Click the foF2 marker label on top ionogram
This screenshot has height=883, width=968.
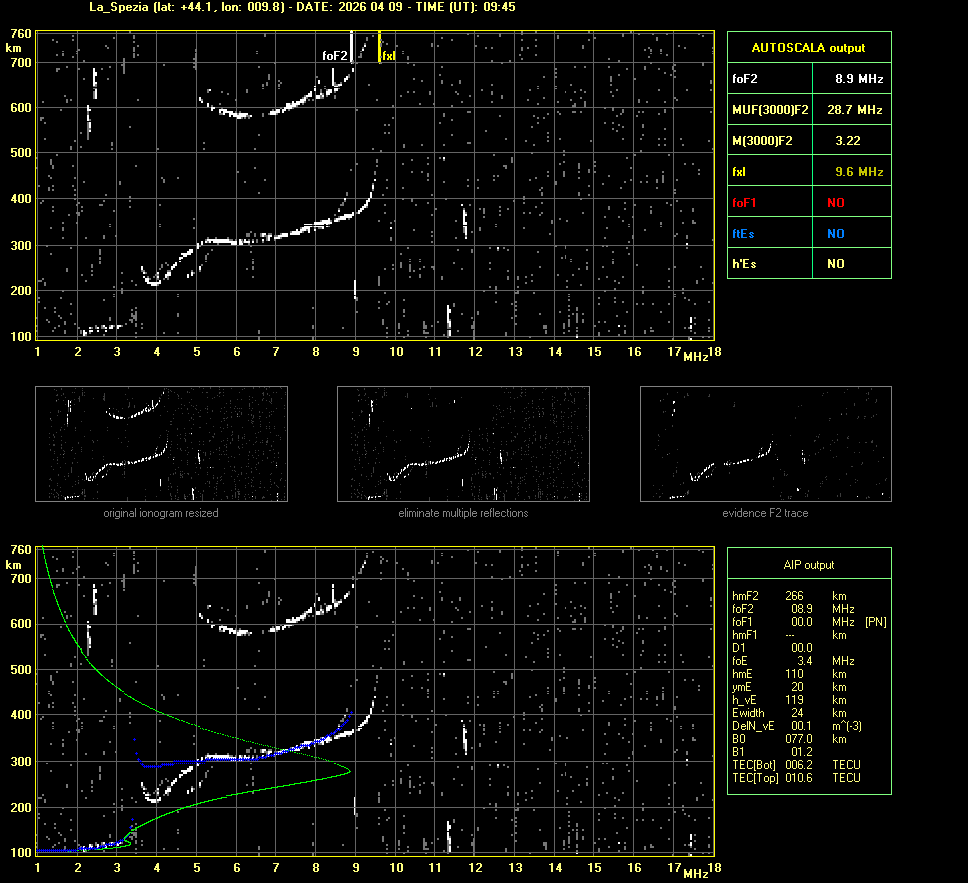(x=335, y=56)
